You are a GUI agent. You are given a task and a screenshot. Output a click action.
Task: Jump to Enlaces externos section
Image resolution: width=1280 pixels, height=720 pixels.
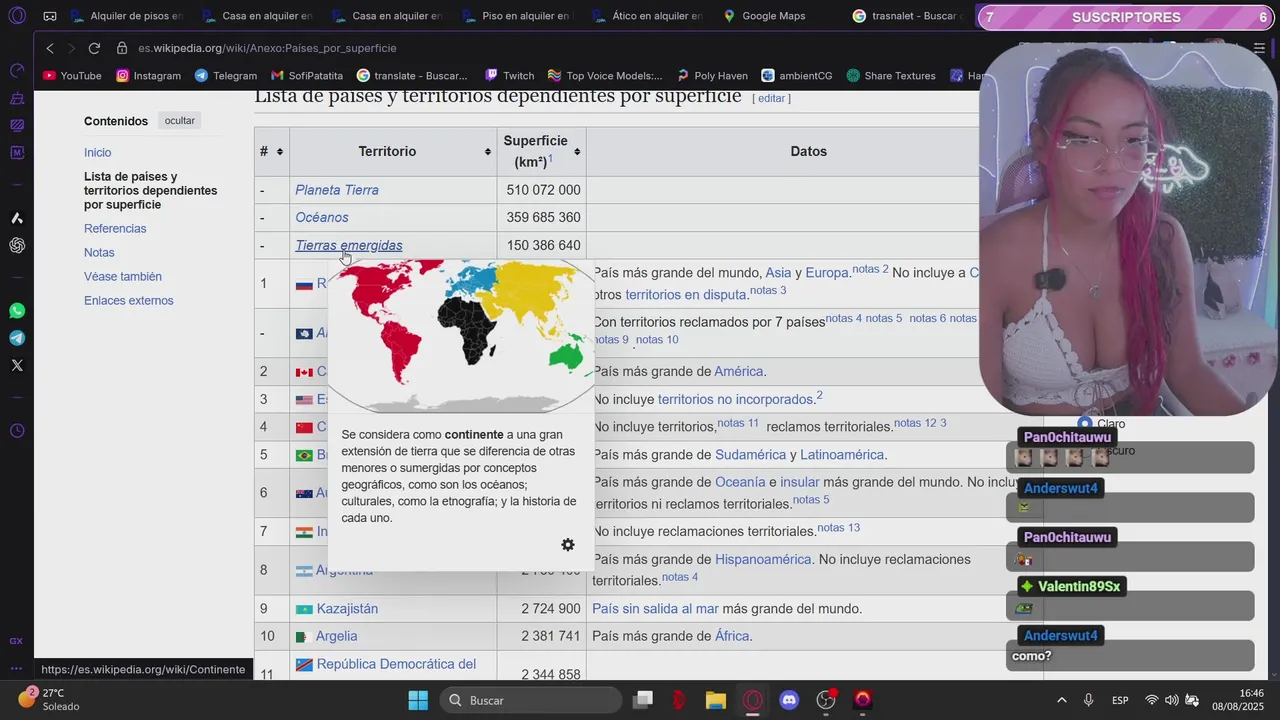point(129,301)
